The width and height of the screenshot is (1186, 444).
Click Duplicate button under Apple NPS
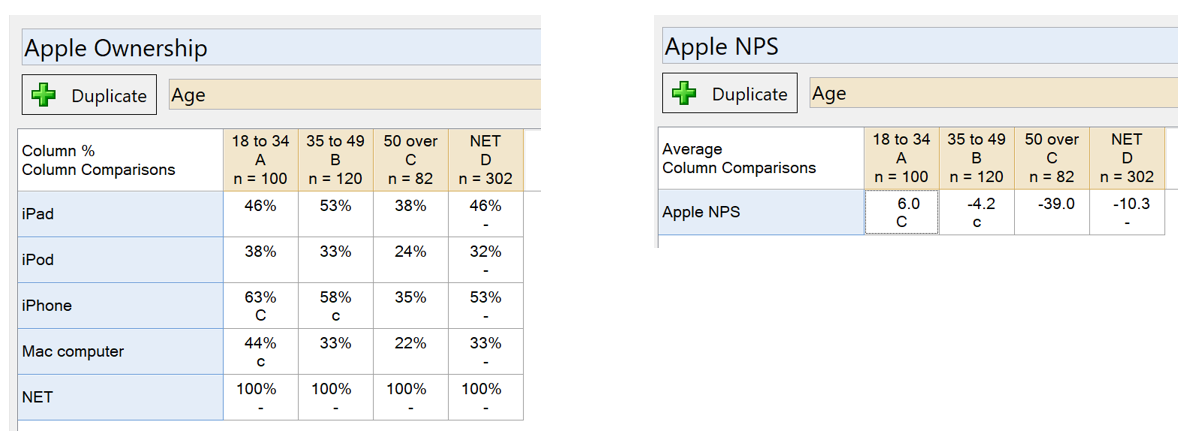(730, 94)
